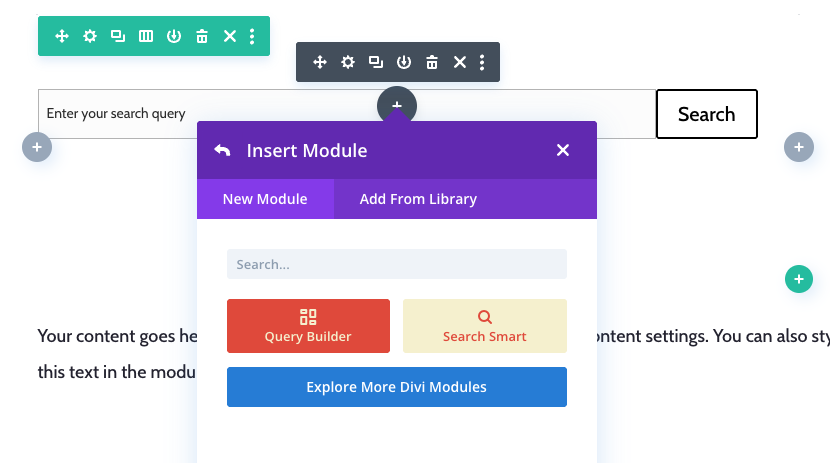Go back using Insert Module arrow icon
Screen dimensions: 830x463
tap(222, 151)
